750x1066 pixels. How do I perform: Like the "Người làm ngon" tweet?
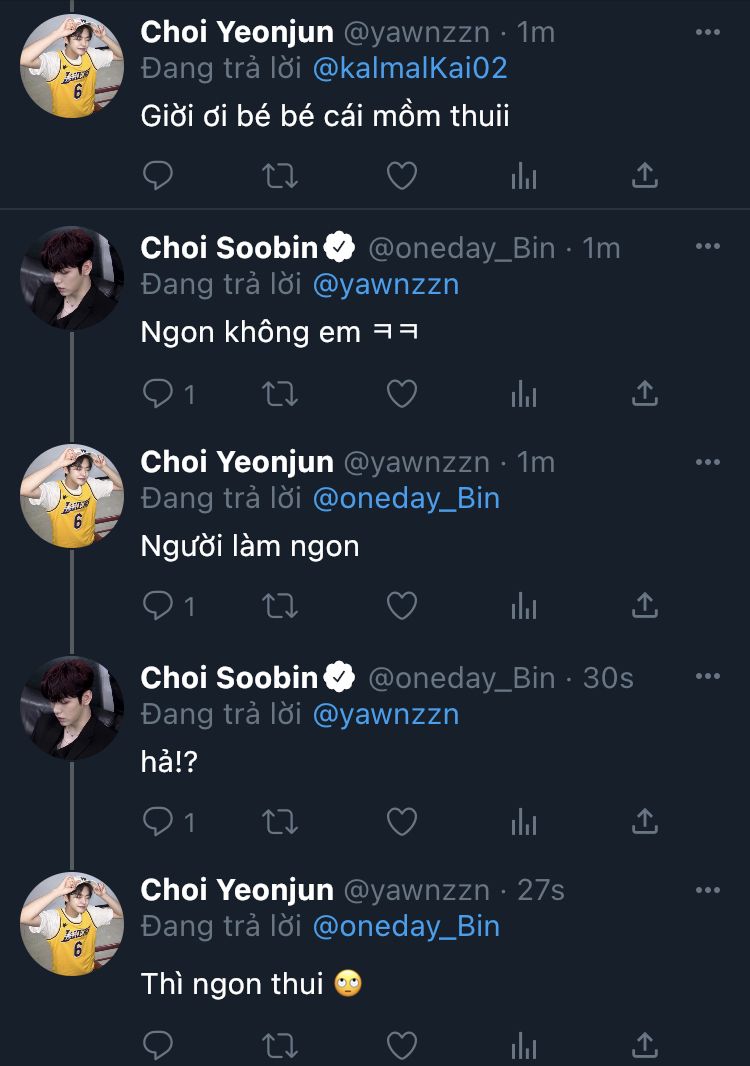pyautogui.click(x=401, y=605)
